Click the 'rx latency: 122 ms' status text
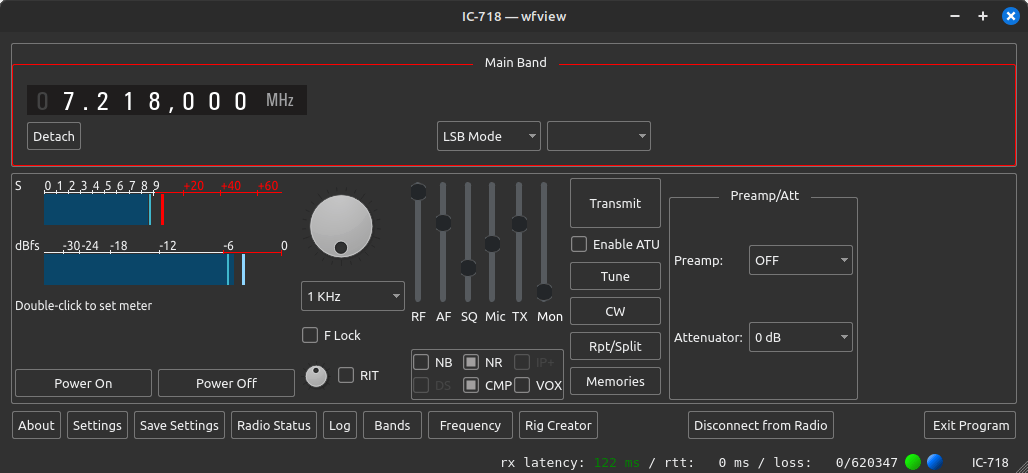1028x473 pixels. click(570, 463)
